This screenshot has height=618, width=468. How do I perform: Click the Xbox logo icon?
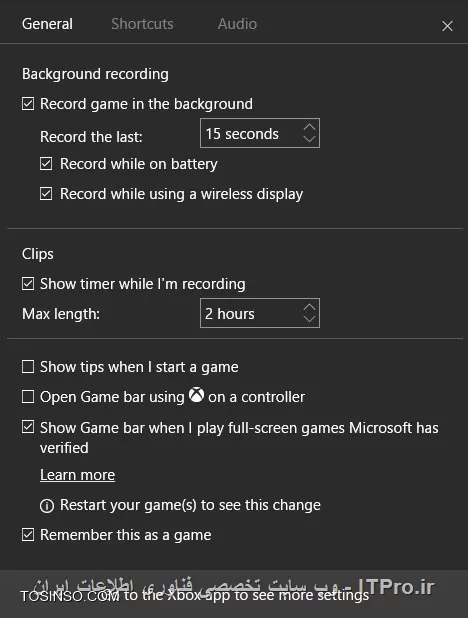pos(196,395)
